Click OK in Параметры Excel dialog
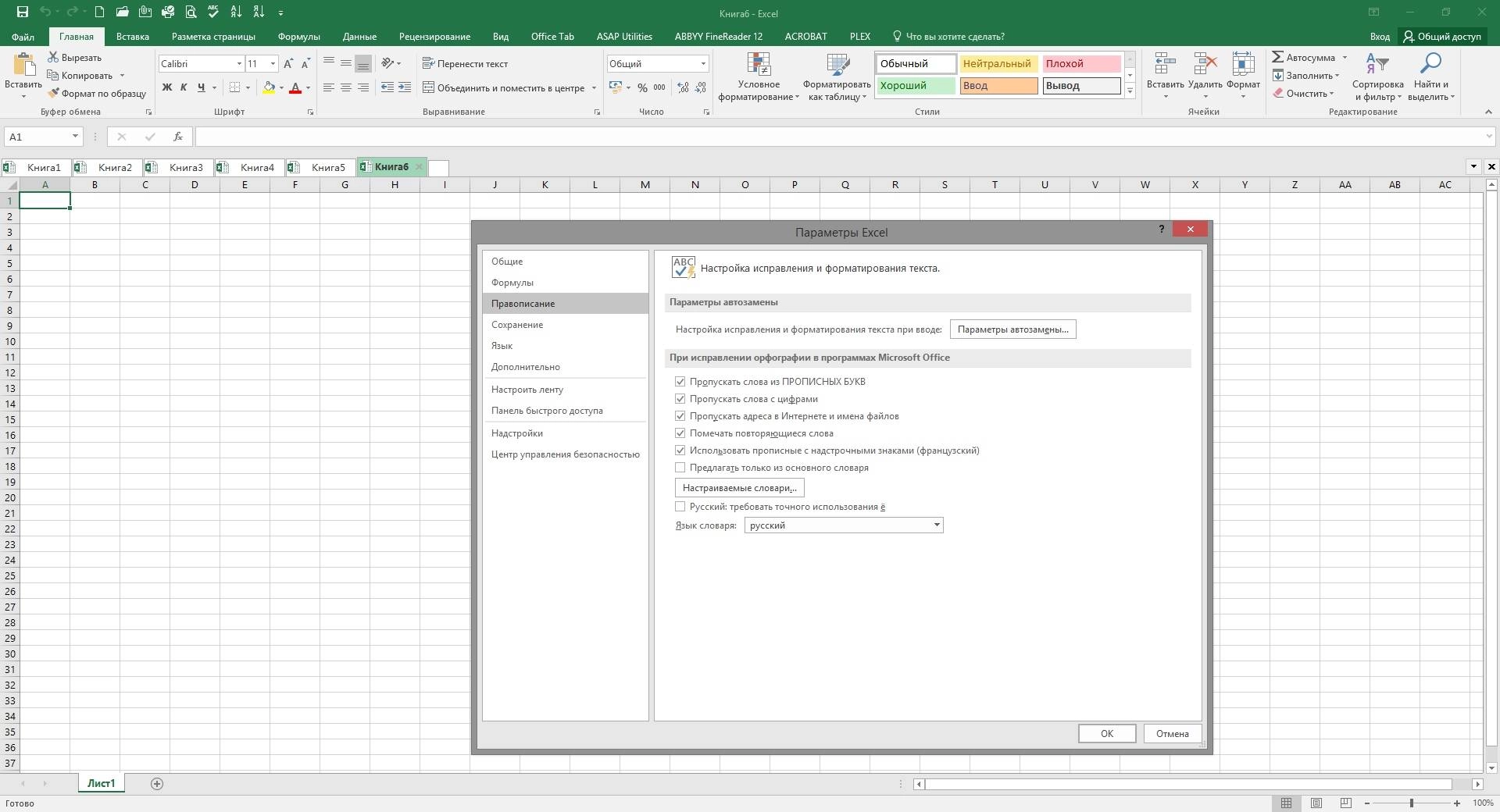 1107,733
